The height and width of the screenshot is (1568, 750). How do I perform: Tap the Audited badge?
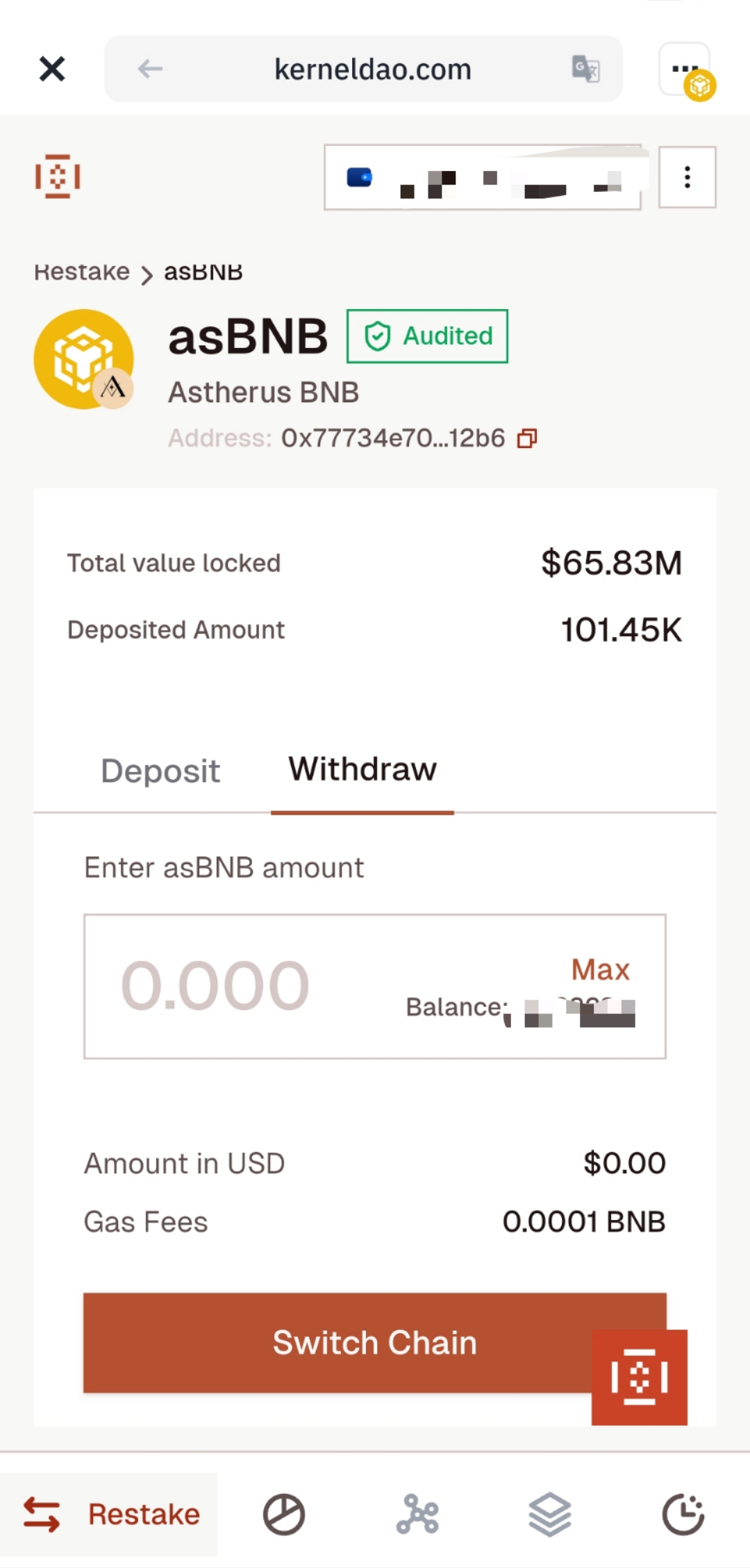427,336
